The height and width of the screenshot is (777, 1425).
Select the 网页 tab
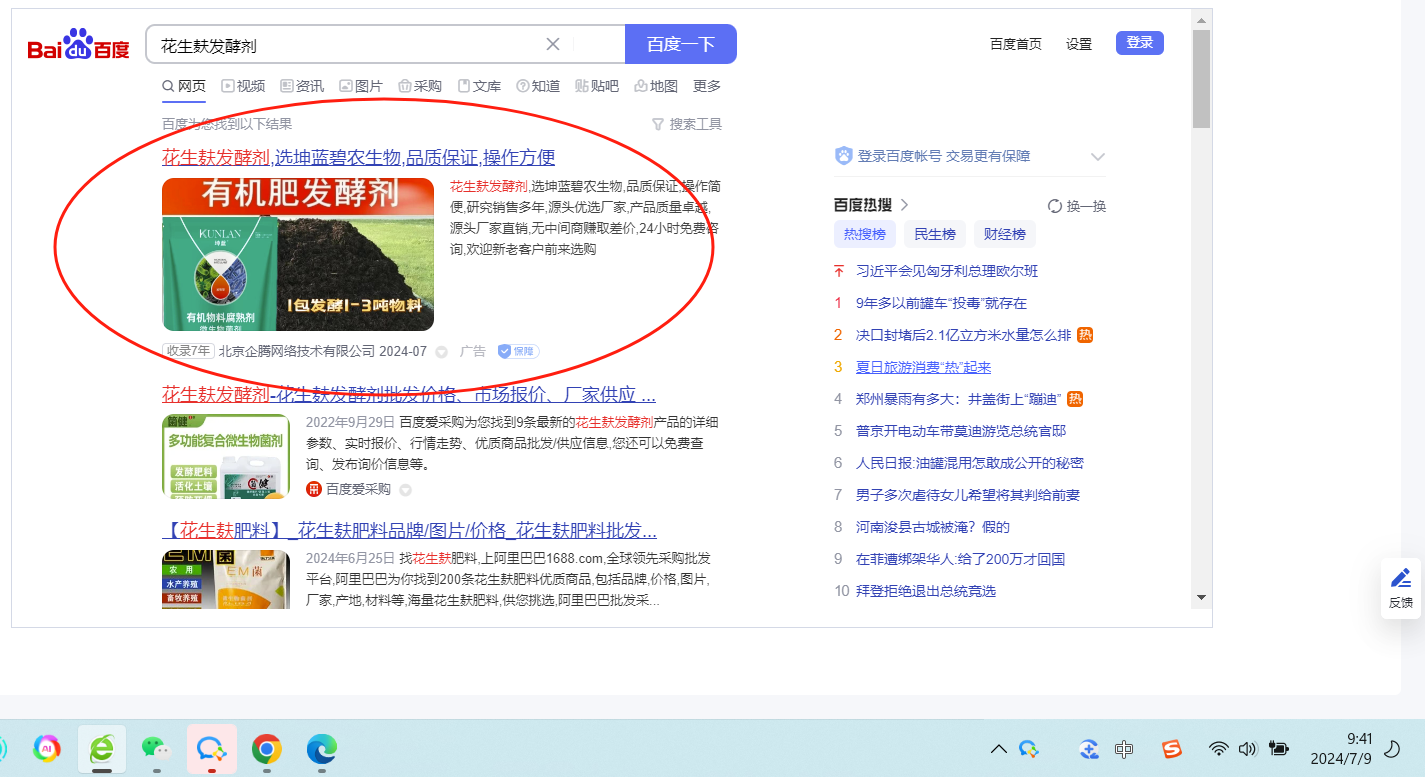184,86
